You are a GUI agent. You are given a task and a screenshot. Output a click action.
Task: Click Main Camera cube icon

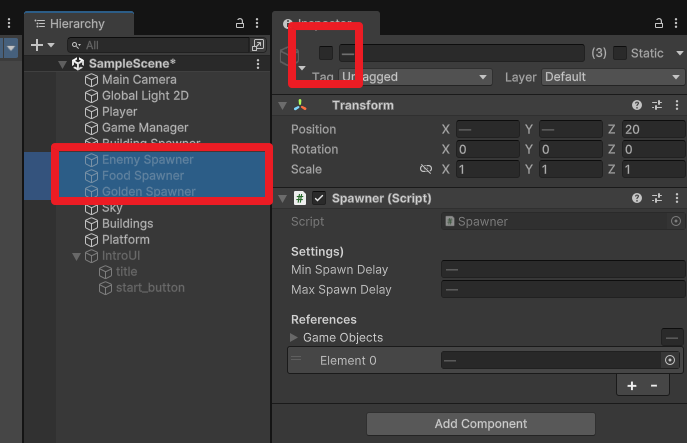pos(91,80)
